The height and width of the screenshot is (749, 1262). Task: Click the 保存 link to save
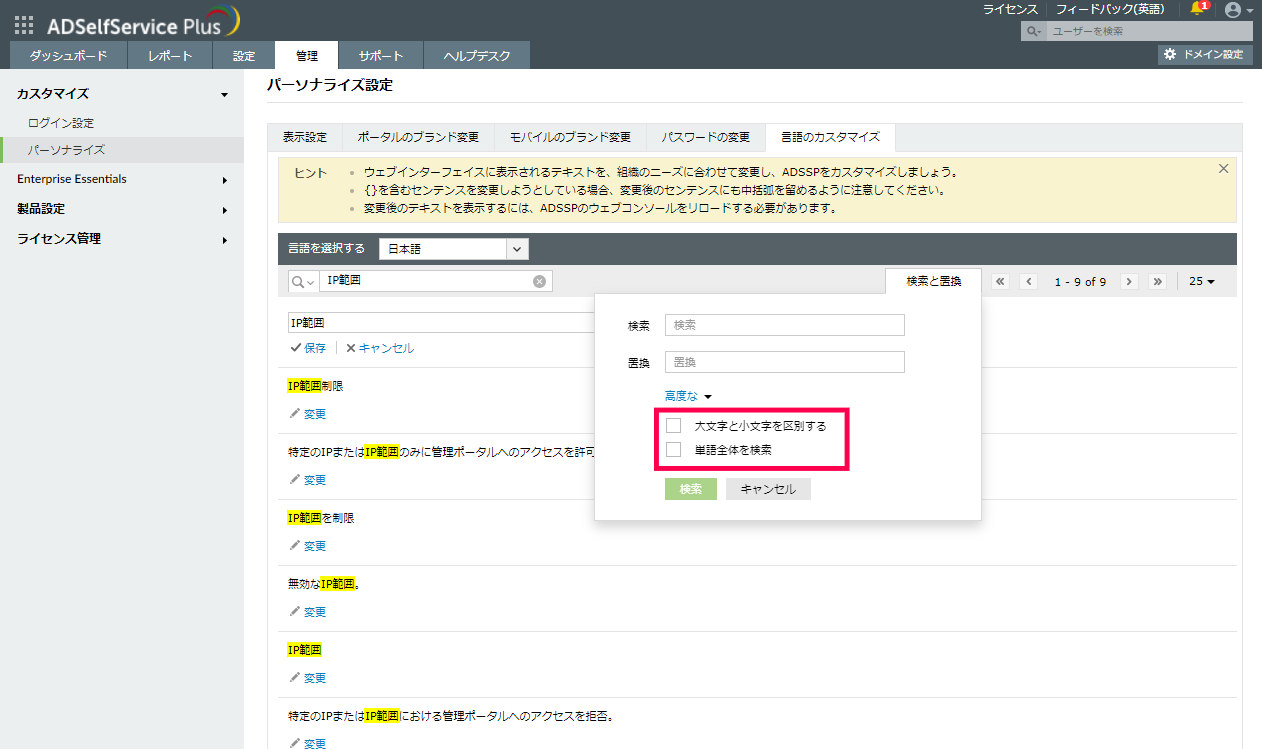308,348
